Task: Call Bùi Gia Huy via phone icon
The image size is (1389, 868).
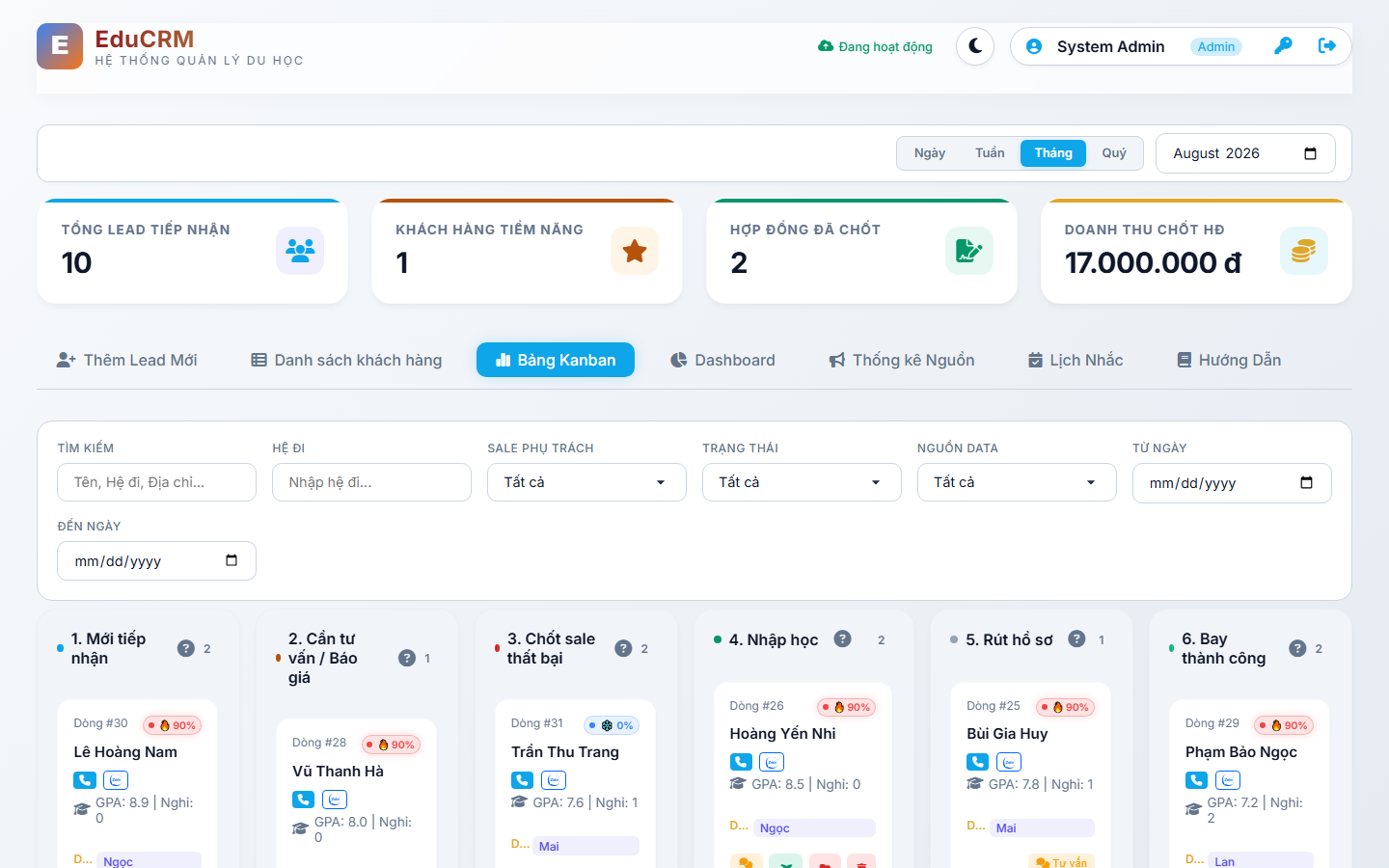Action: pos(978,762)
